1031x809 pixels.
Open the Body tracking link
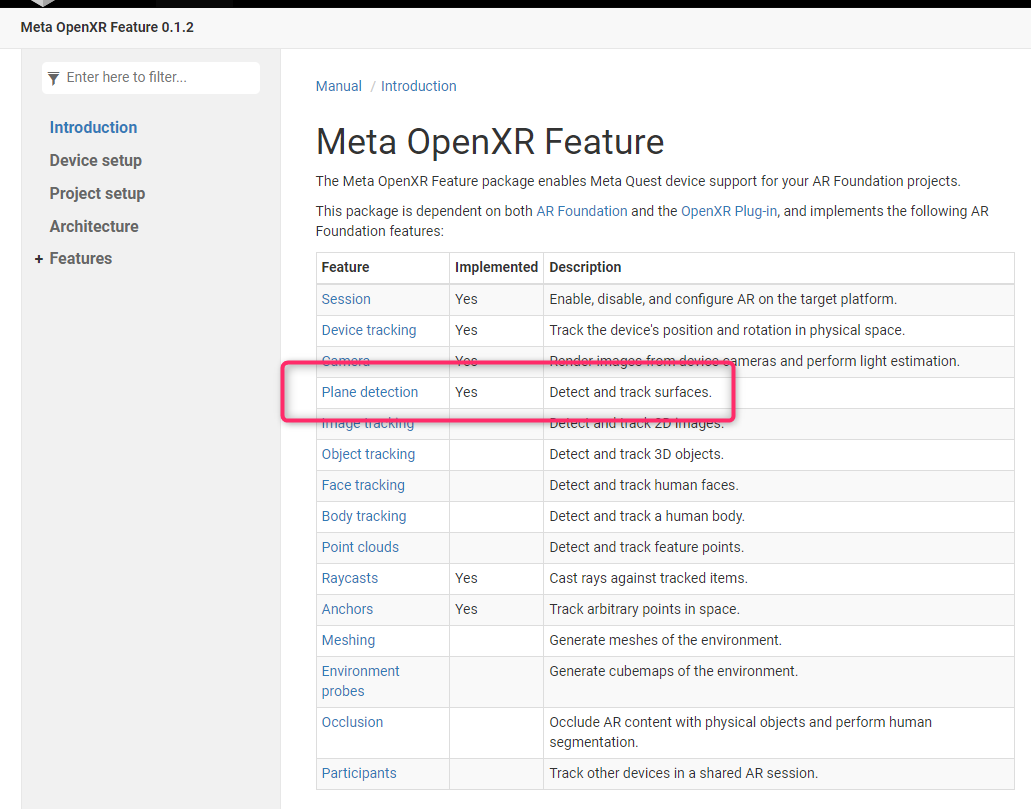click(x=364, y=516)
